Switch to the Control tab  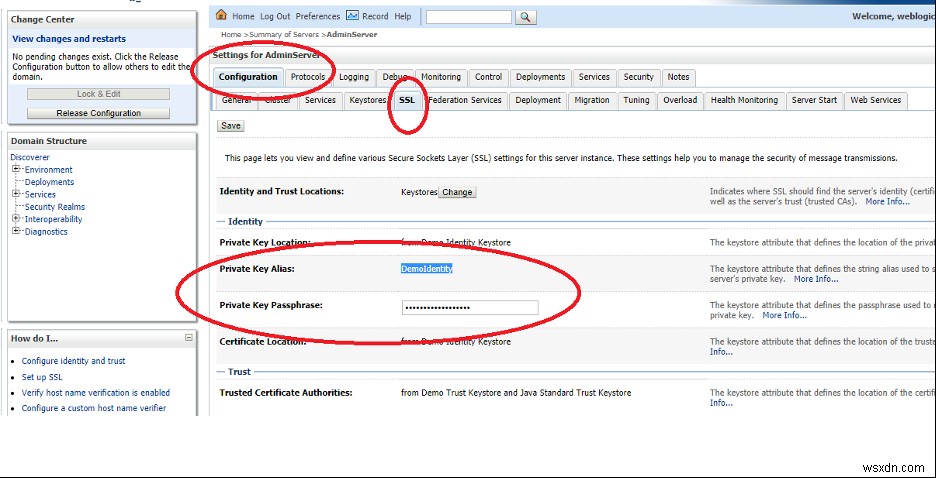click(x=488, y=77)
